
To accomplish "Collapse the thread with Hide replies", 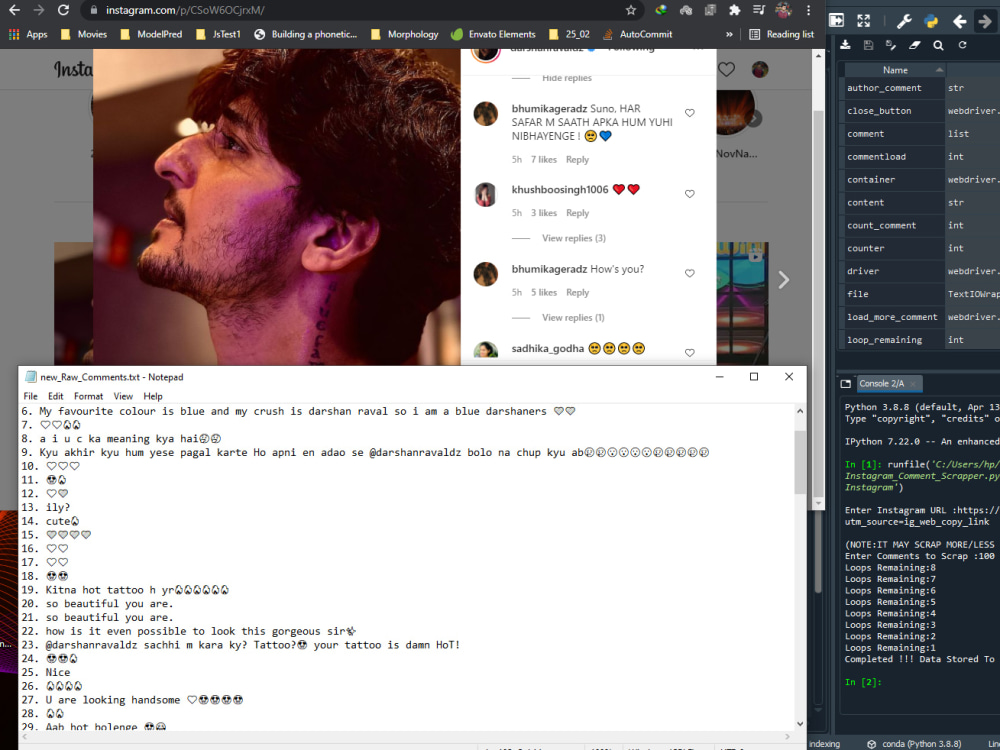I will pos(566,78).
